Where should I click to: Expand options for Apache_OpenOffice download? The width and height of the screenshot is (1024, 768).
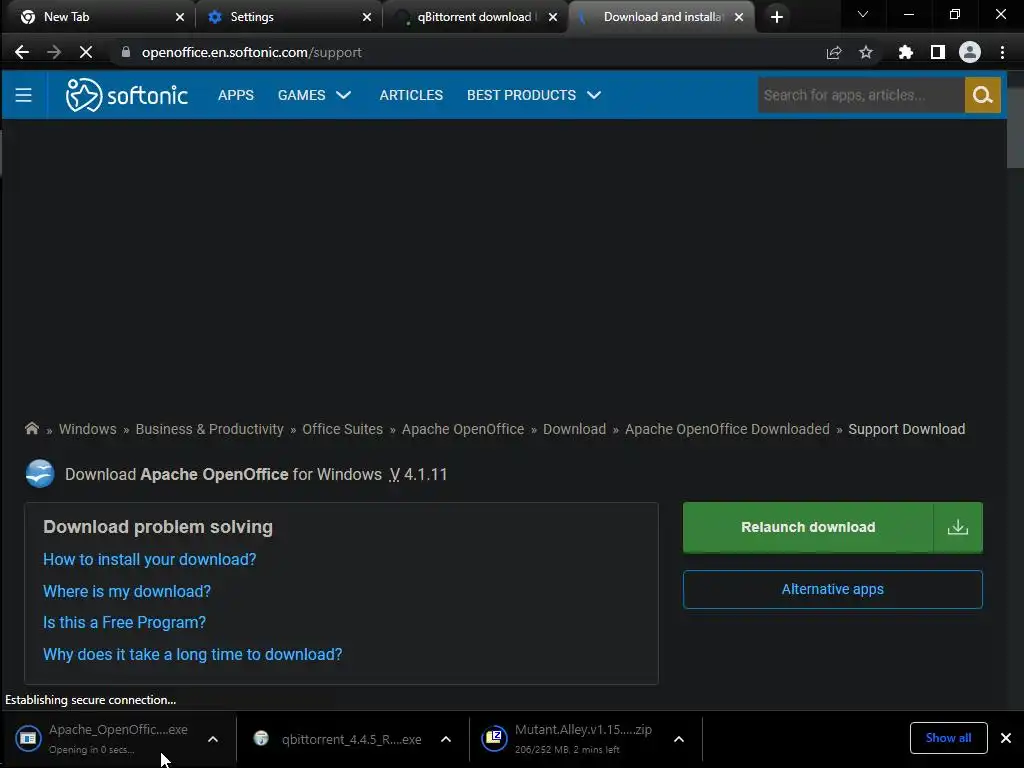213,739
